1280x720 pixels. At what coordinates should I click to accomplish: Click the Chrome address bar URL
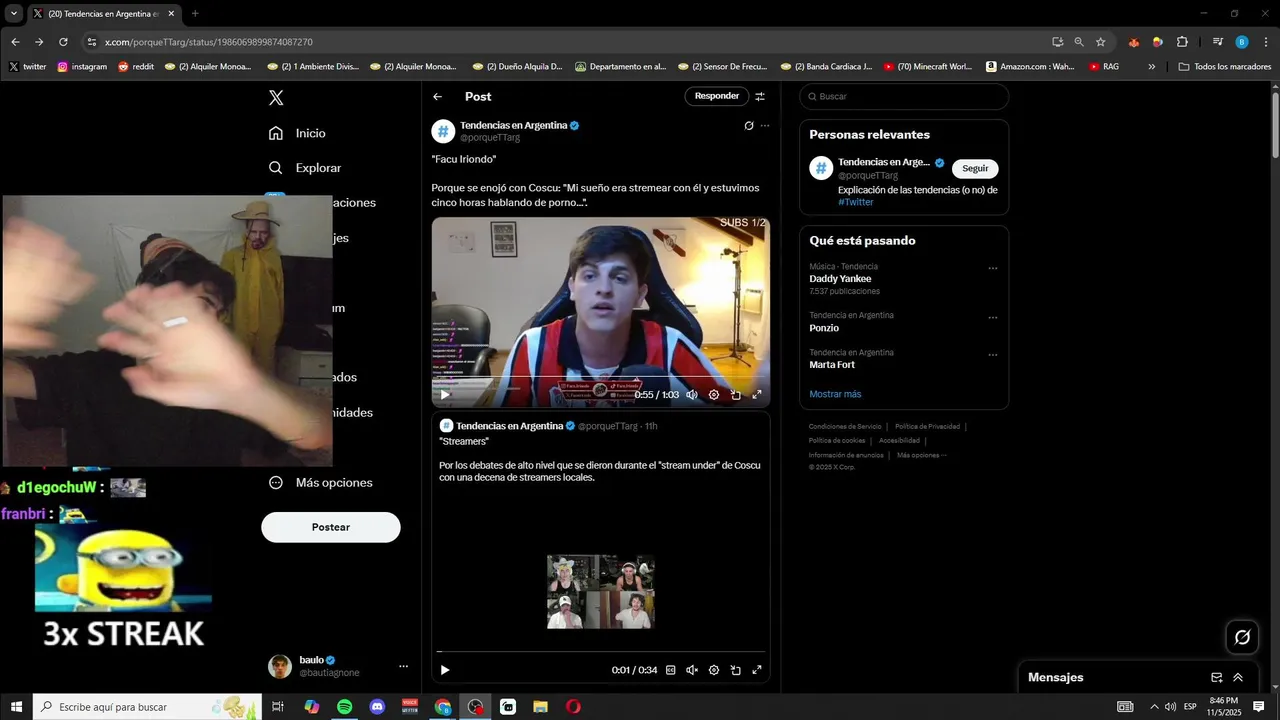click(x=209, y=42)
